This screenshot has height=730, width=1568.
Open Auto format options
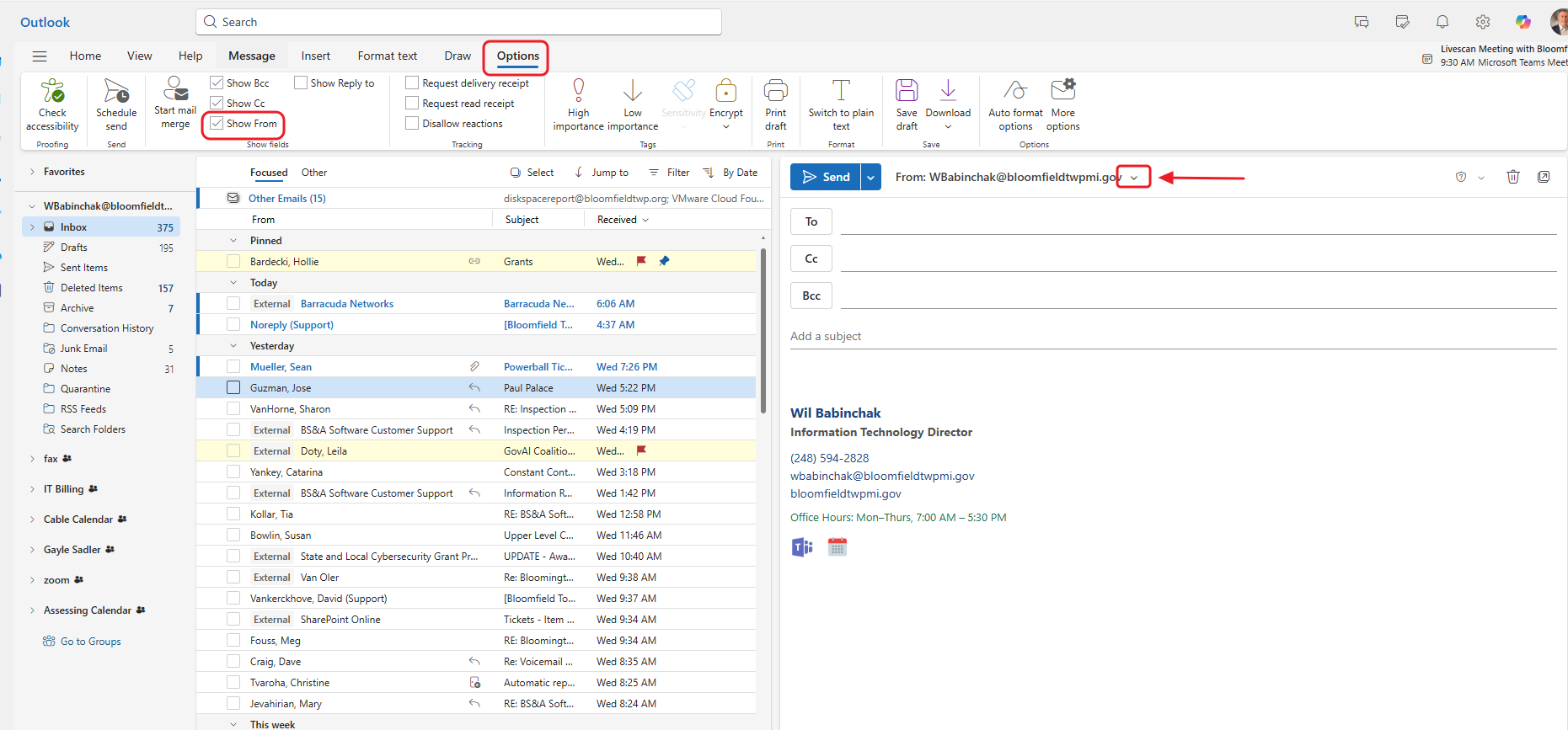pos(1015,104)
